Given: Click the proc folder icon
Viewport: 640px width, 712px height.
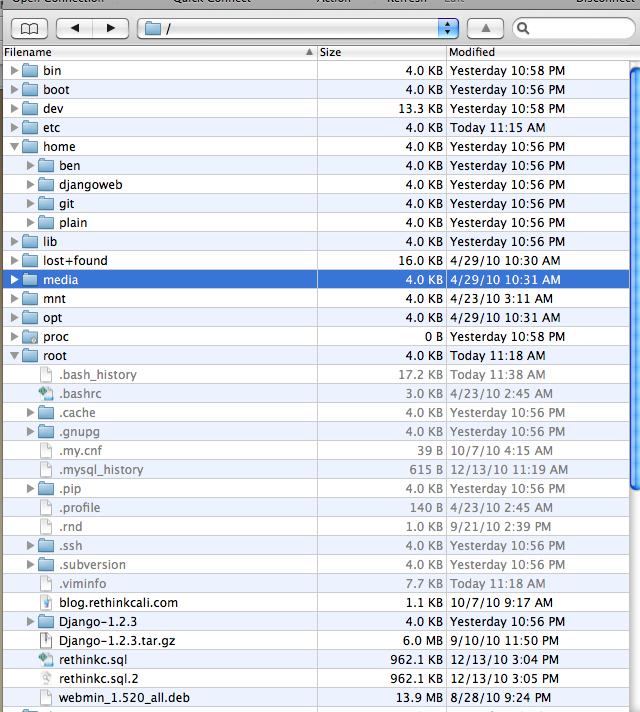Looking at the screenshot, I should (x=29, y=337).
